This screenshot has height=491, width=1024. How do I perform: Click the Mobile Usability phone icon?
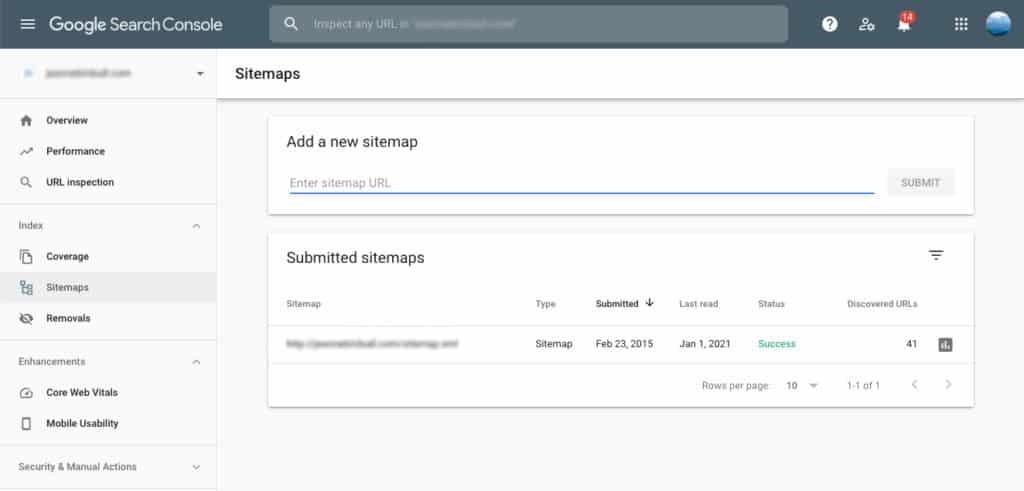point(26,424)
